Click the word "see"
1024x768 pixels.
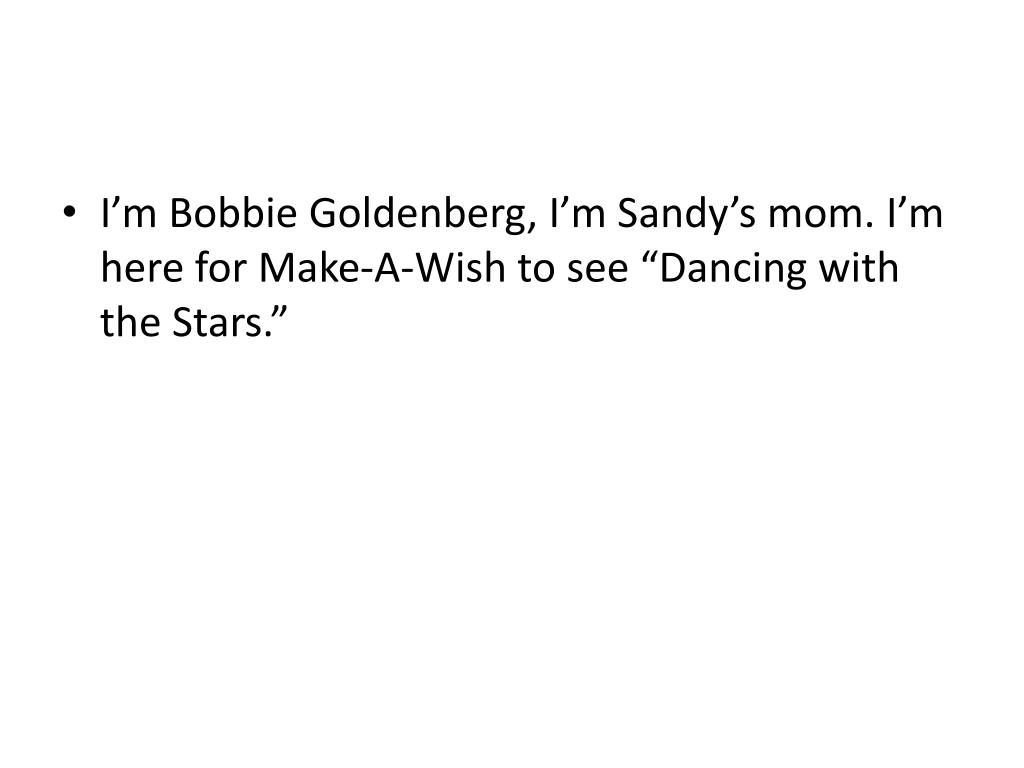[597, 273]
